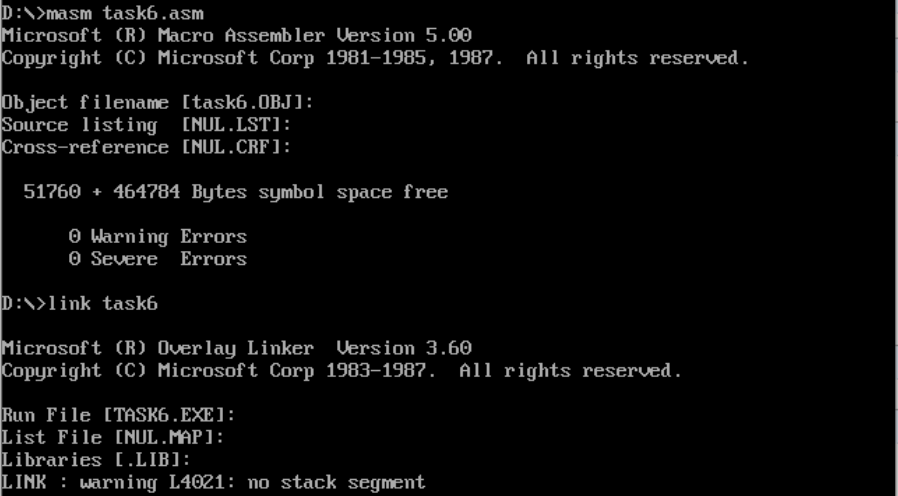Click the '0 Warning Errors' line
The width and height of the screenshot is (898, 496).
(157, 237)
